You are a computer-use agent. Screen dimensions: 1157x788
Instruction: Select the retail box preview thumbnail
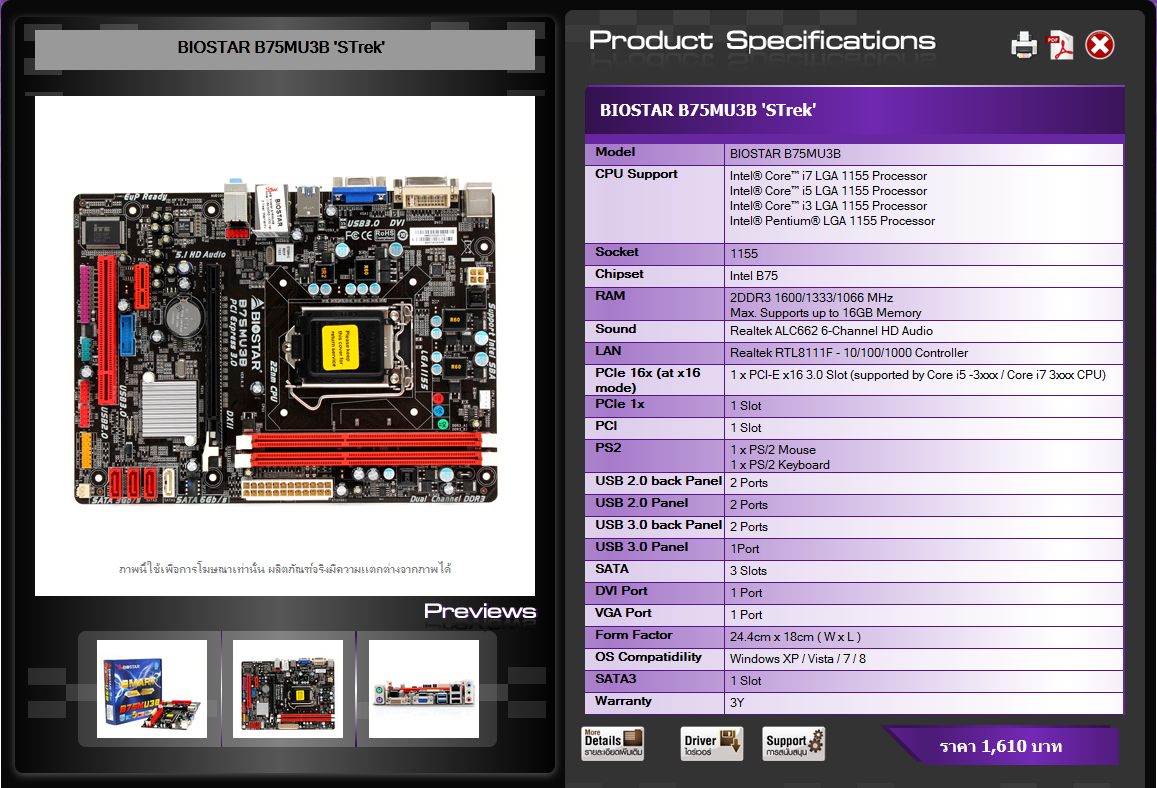tap(152, 688)
